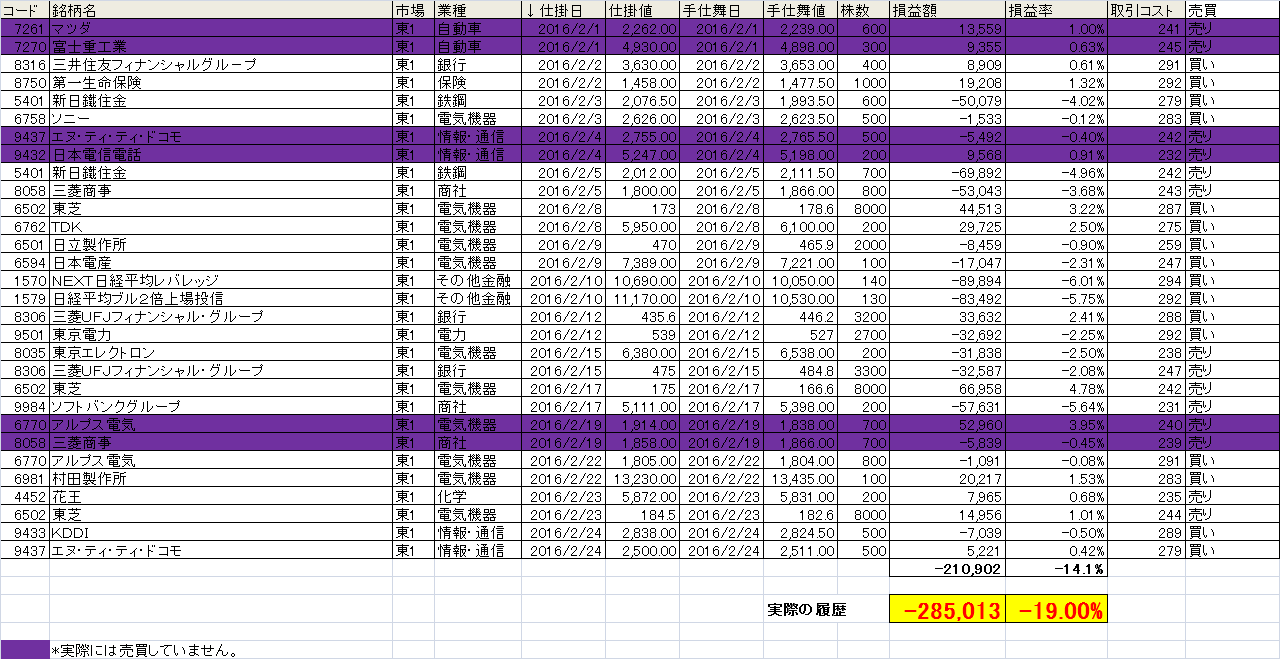This screenshot has width=1280, height=659.
Task: Select the -89,894 loss amount cell
Action: point(947,280)
